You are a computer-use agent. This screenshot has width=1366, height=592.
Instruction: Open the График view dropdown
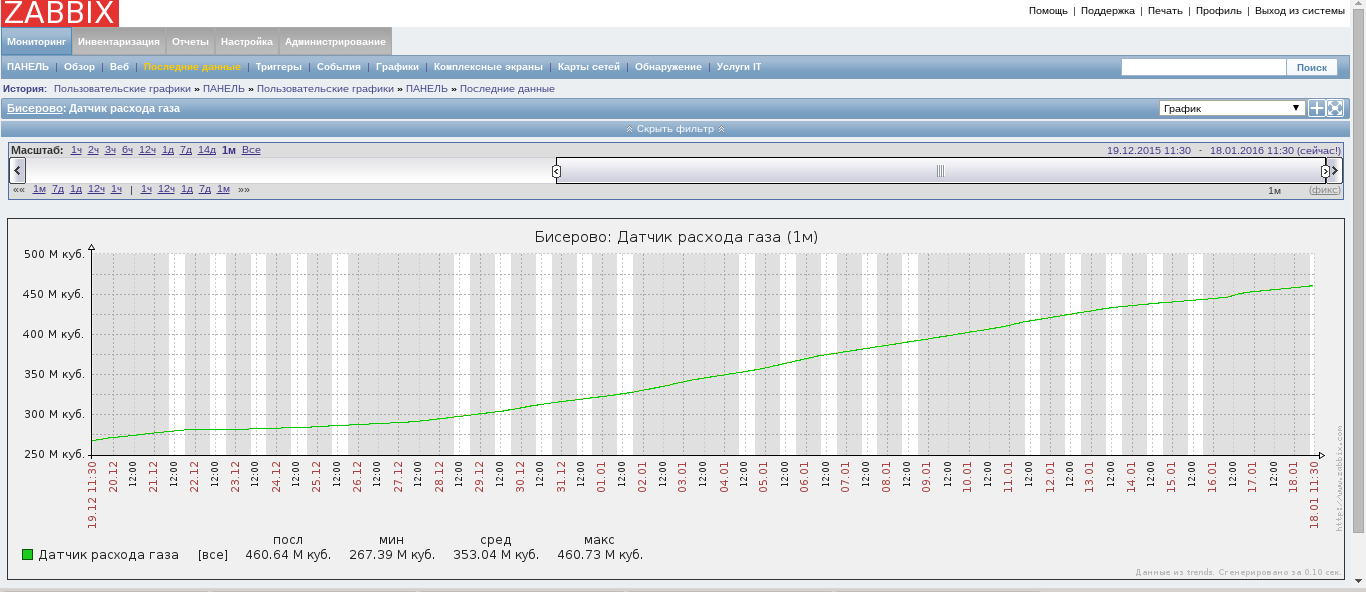coord(1232,108)
